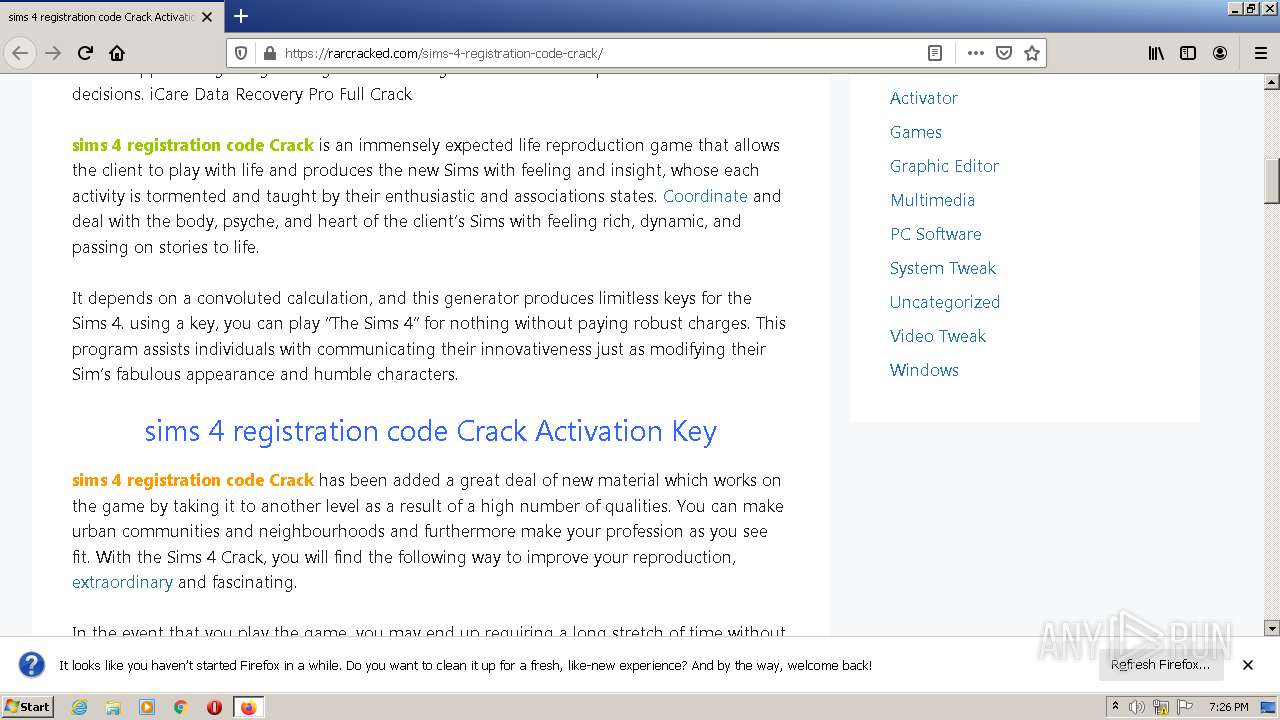Image resolution: width=1280 pixels, height=720 pixels.
Task: Open the page actions menu
Action: (x=975, y=53)
